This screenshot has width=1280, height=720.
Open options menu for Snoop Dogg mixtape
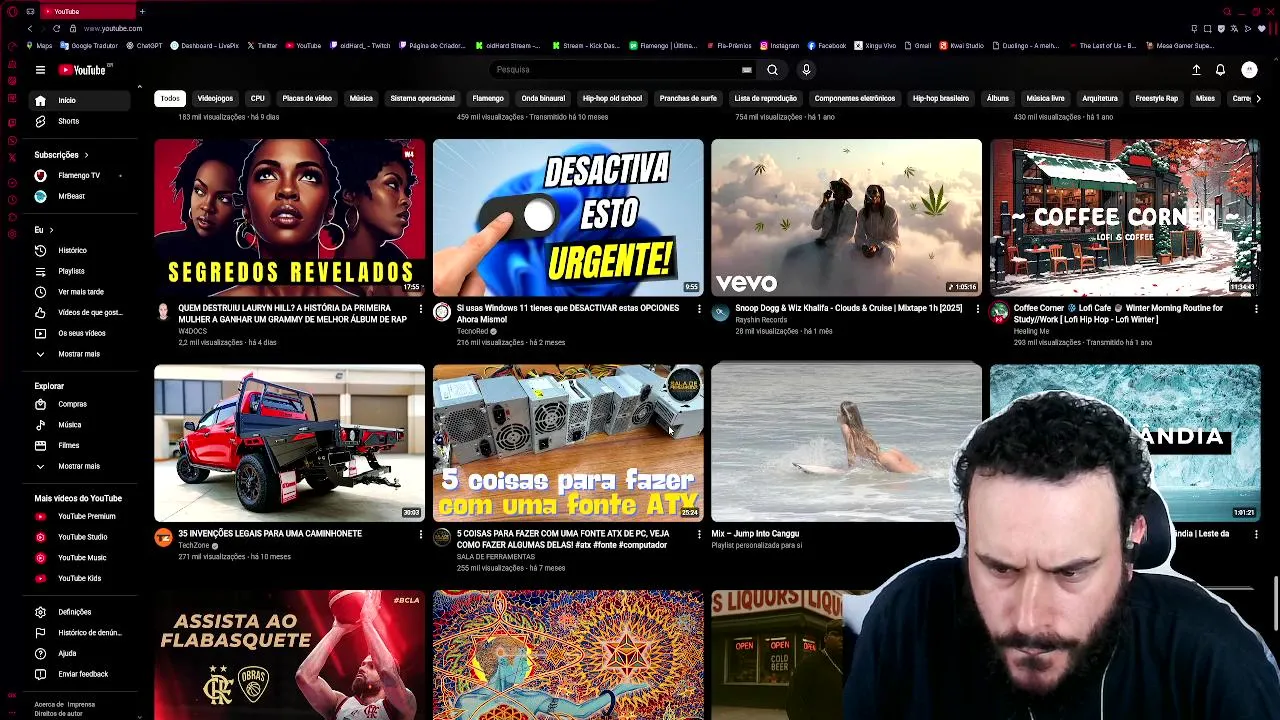coord(977,309)
